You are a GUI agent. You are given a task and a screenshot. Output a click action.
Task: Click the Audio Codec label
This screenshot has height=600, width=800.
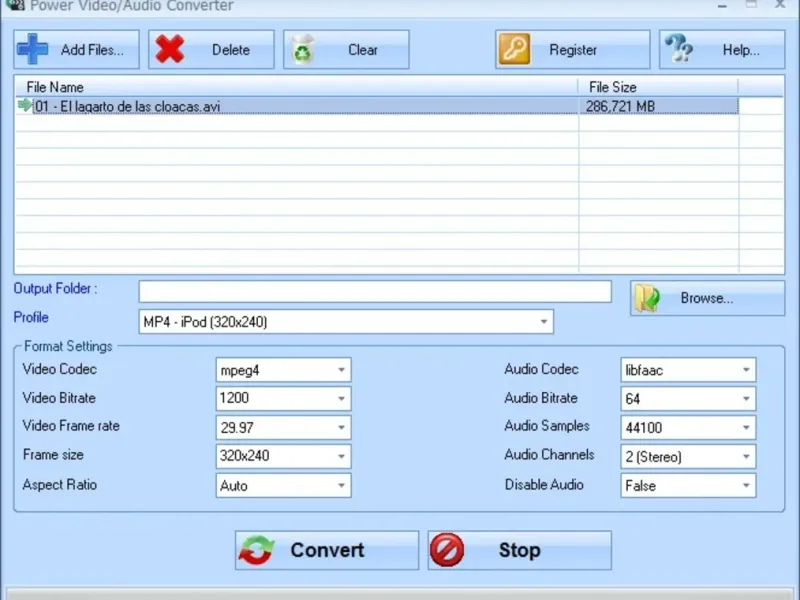click(x=541, y=369)
